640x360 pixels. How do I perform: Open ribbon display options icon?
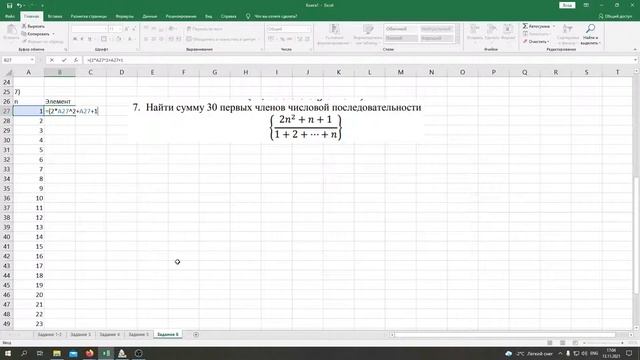[586, 5]
